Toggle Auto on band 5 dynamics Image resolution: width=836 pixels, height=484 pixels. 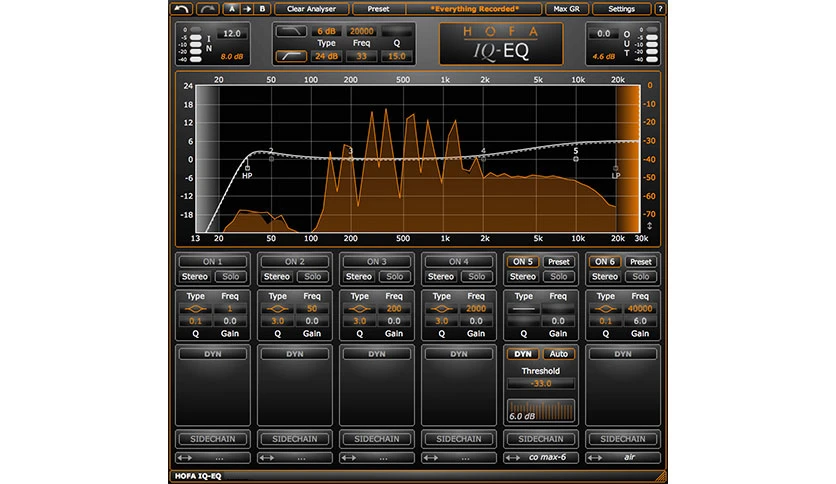[x=559, y=354]
